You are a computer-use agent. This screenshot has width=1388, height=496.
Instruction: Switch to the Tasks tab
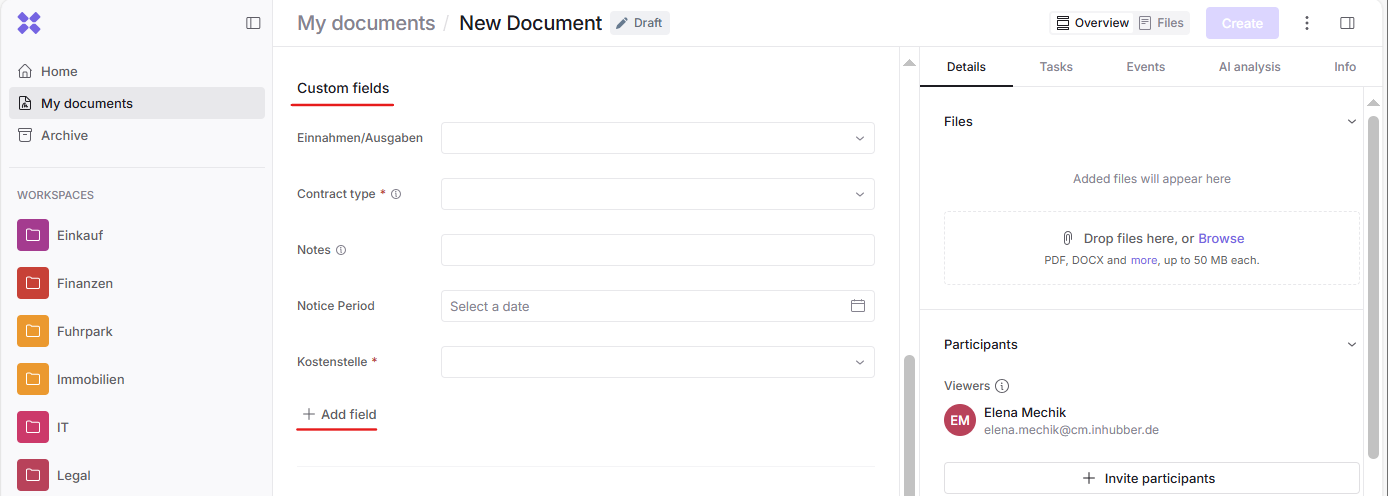[1056, 67]
